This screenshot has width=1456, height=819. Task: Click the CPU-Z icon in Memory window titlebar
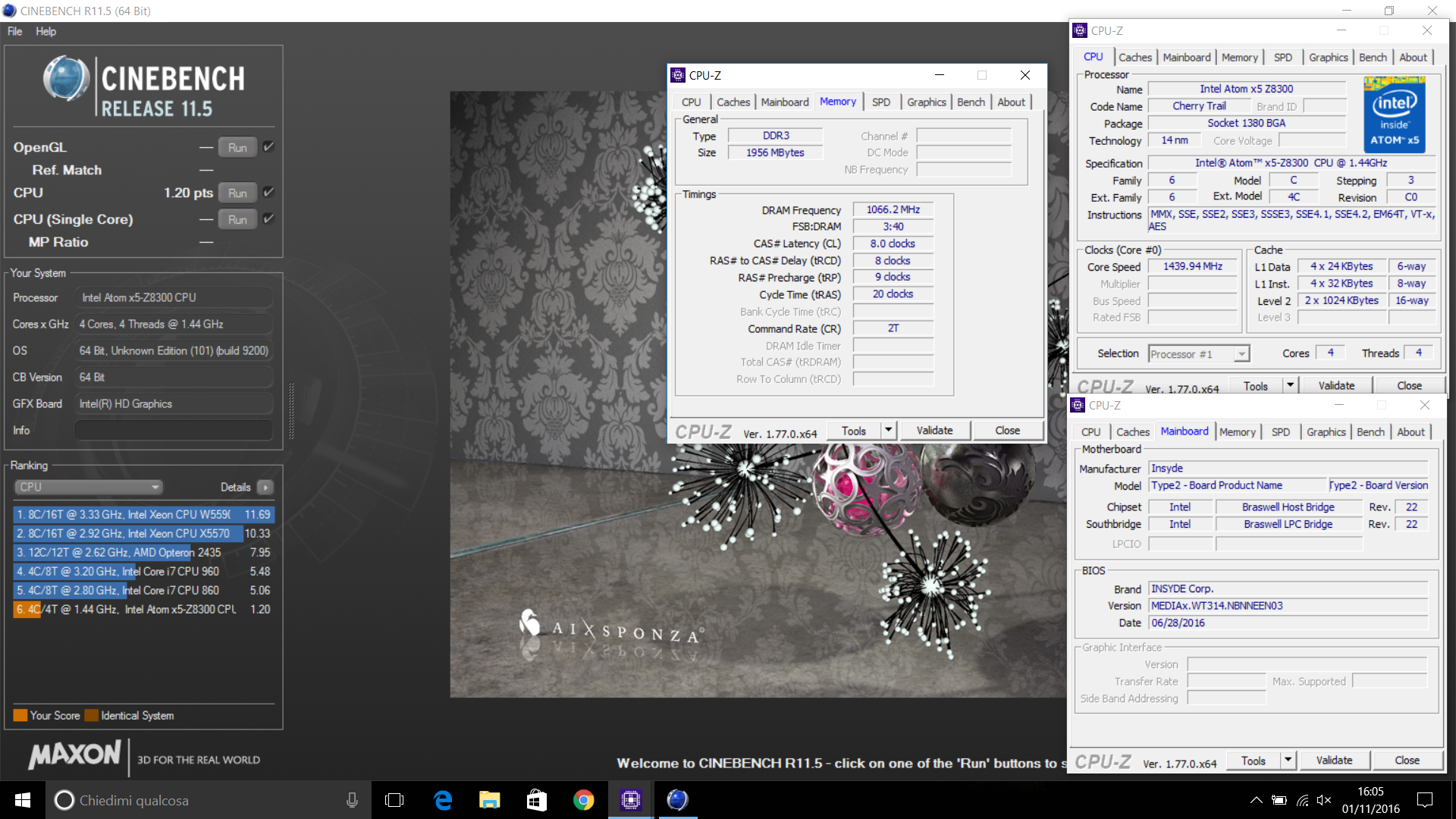pos(678,75)
